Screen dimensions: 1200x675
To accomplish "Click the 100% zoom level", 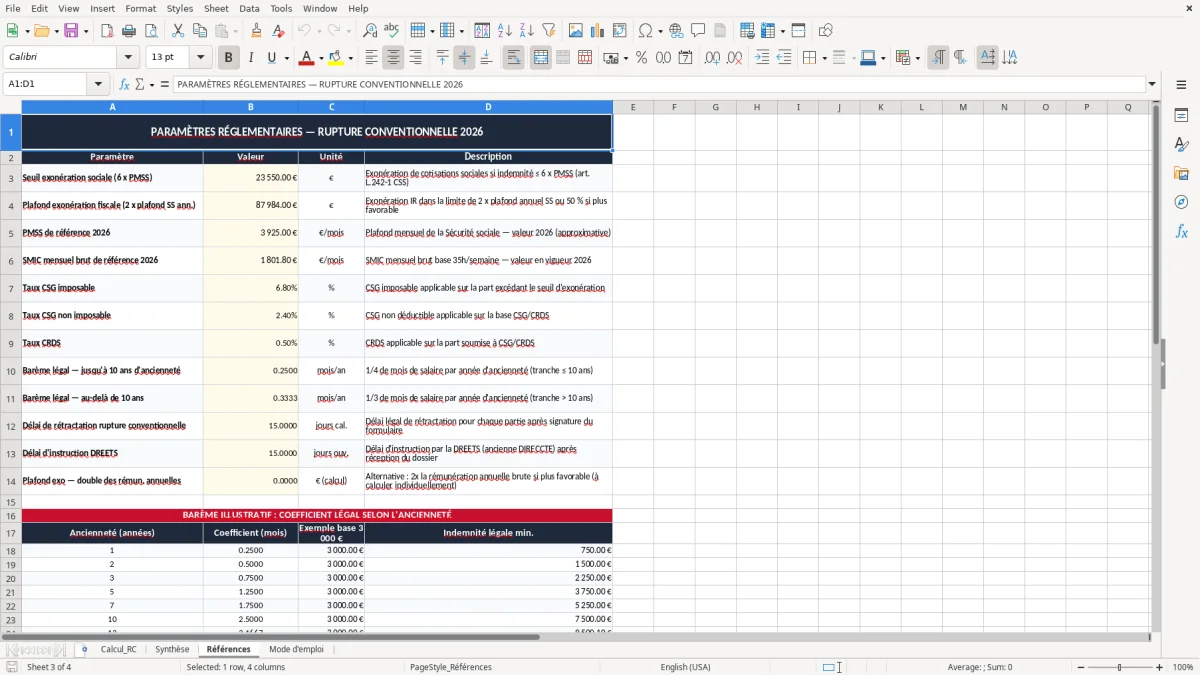I will pyautogui.click(x=1182, y=667).
